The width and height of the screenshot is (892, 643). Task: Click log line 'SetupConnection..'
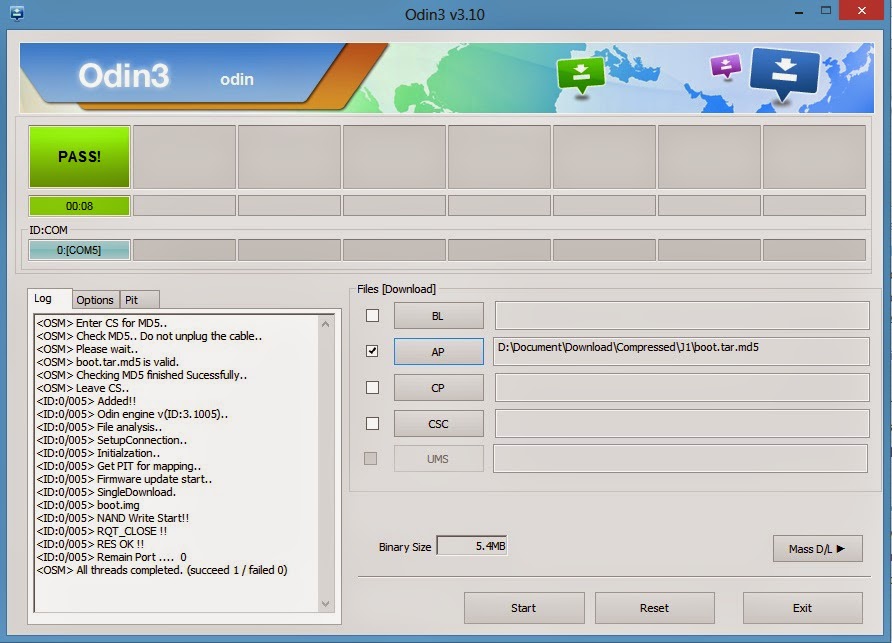tap(112, 440)
